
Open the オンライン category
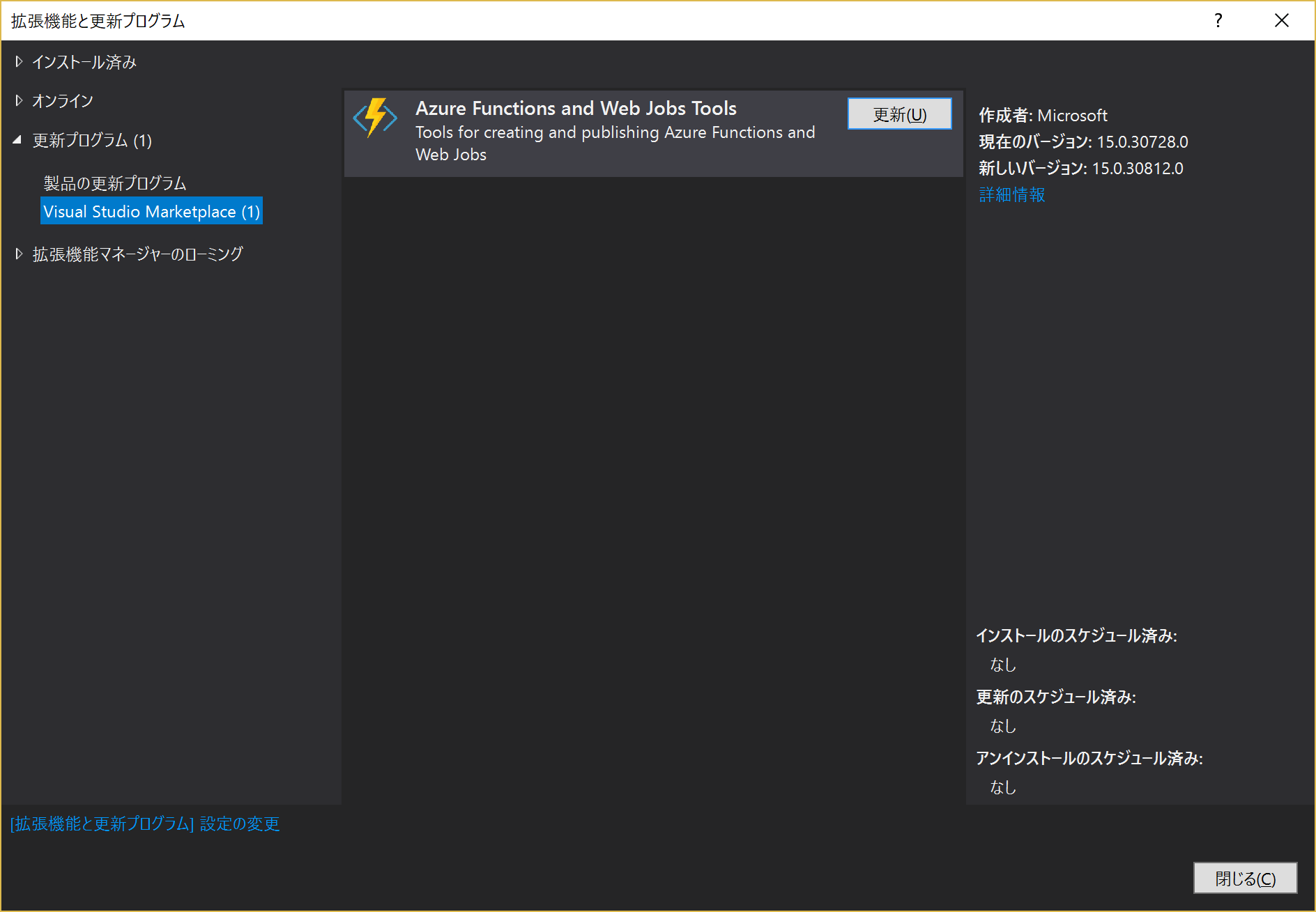coord(63,100)
